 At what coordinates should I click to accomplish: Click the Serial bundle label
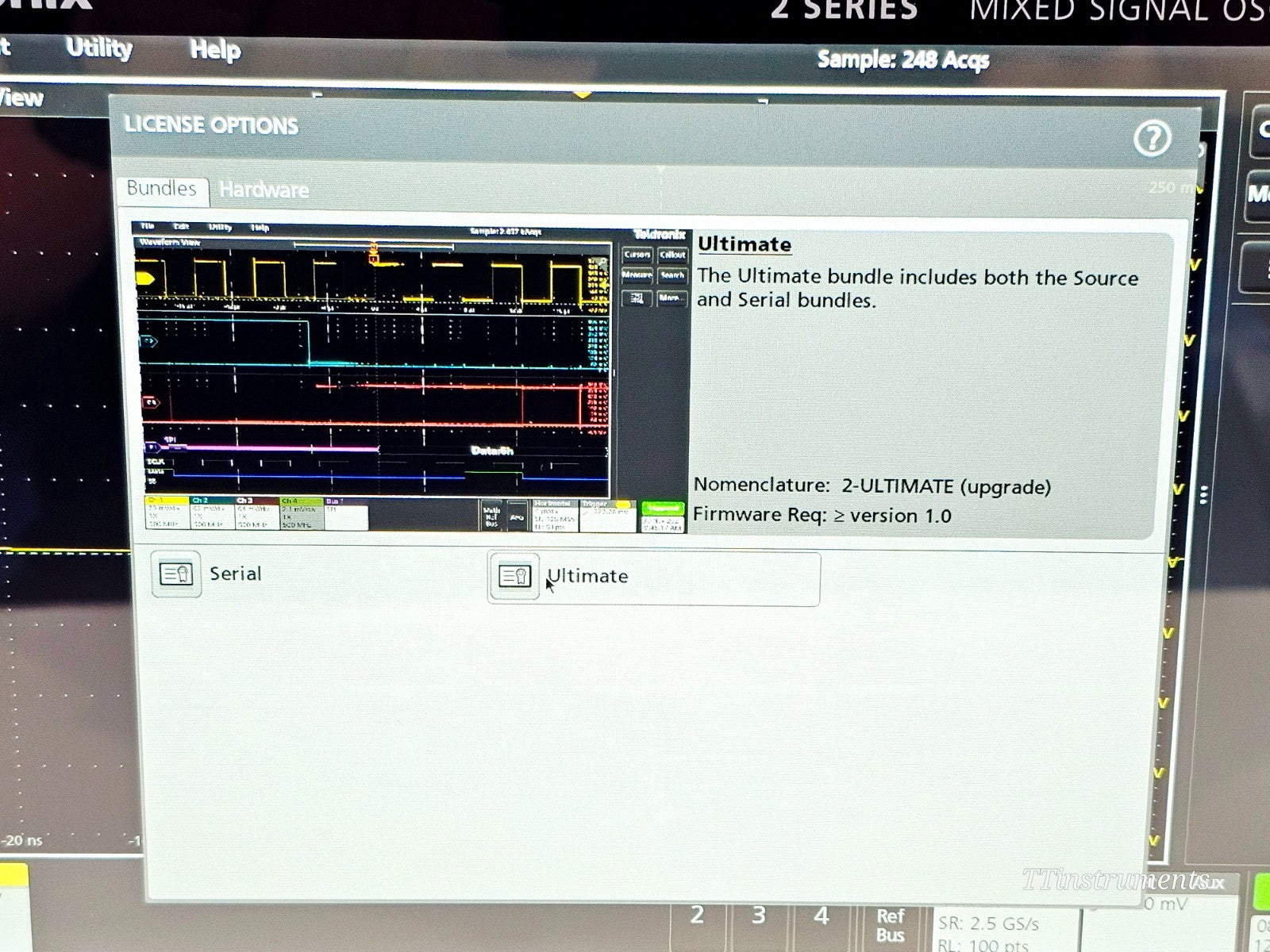(235, 574)
